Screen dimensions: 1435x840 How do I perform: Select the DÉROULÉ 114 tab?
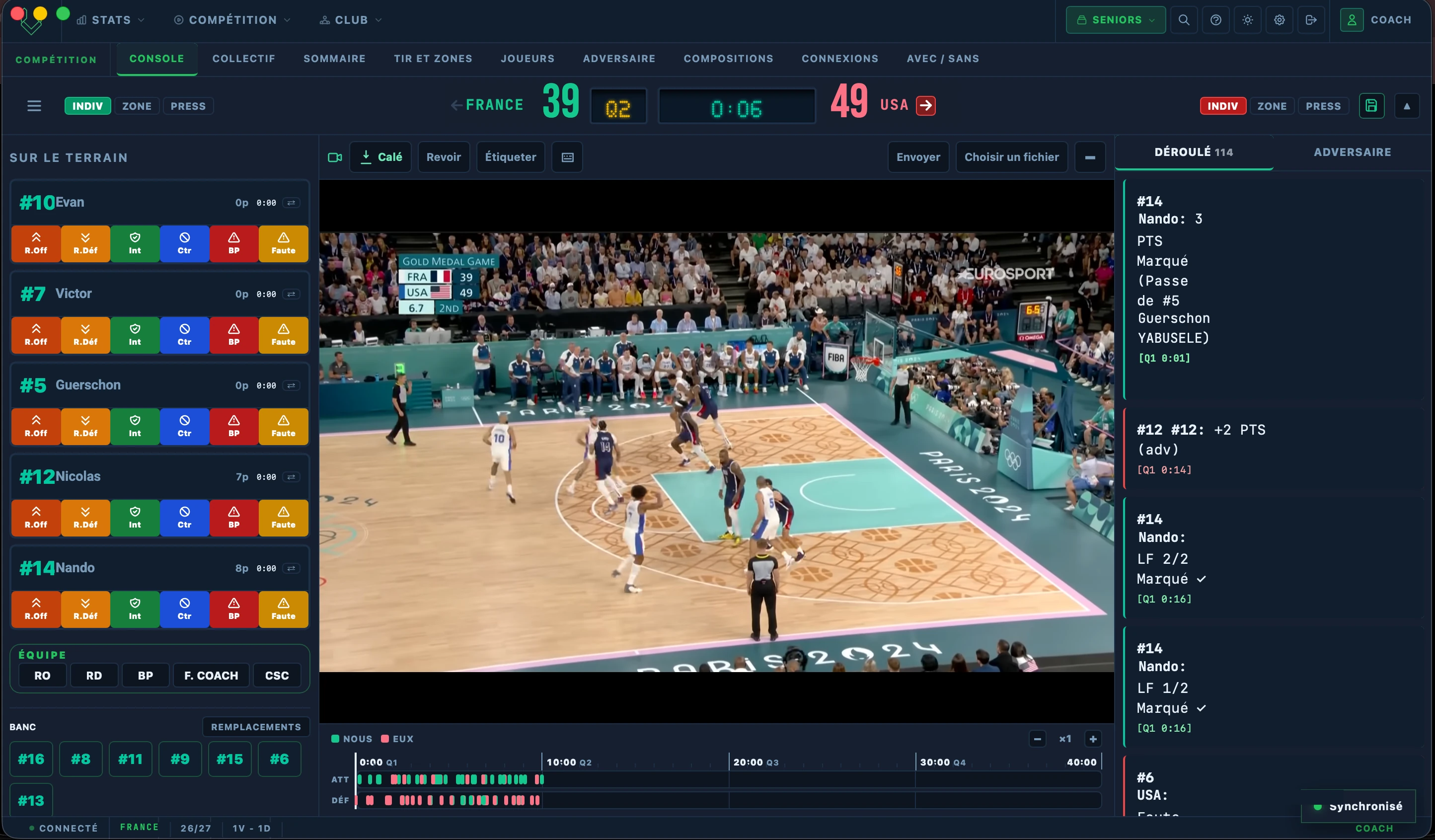[1194, 152]
